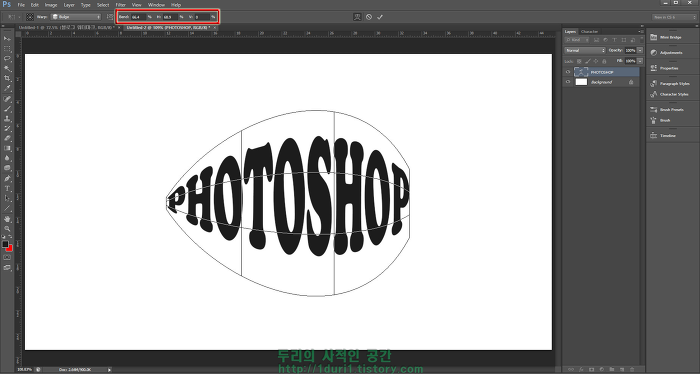The height and width of the screenshot is (374, 700).
Task: Toggle lock all for layer
Action: (x=604, y=61)
